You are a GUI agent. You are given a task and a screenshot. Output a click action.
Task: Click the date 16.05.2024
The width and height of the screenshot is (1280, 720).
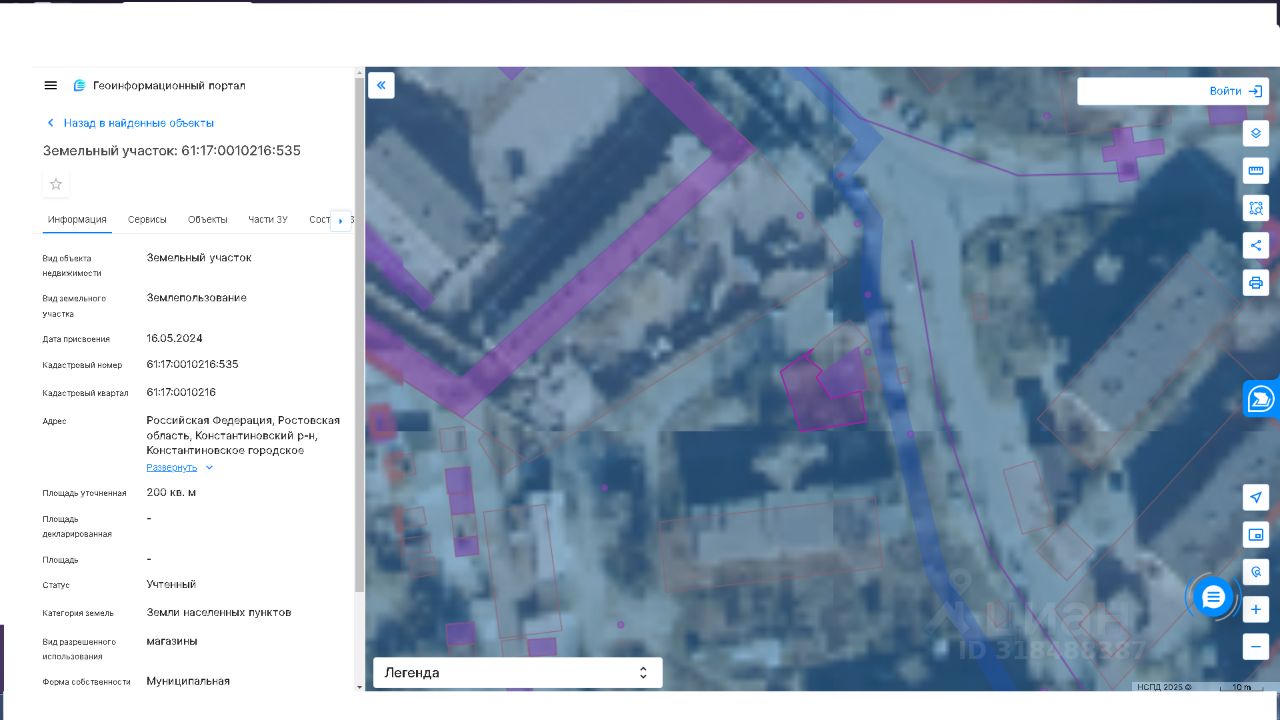coord(174,338)
